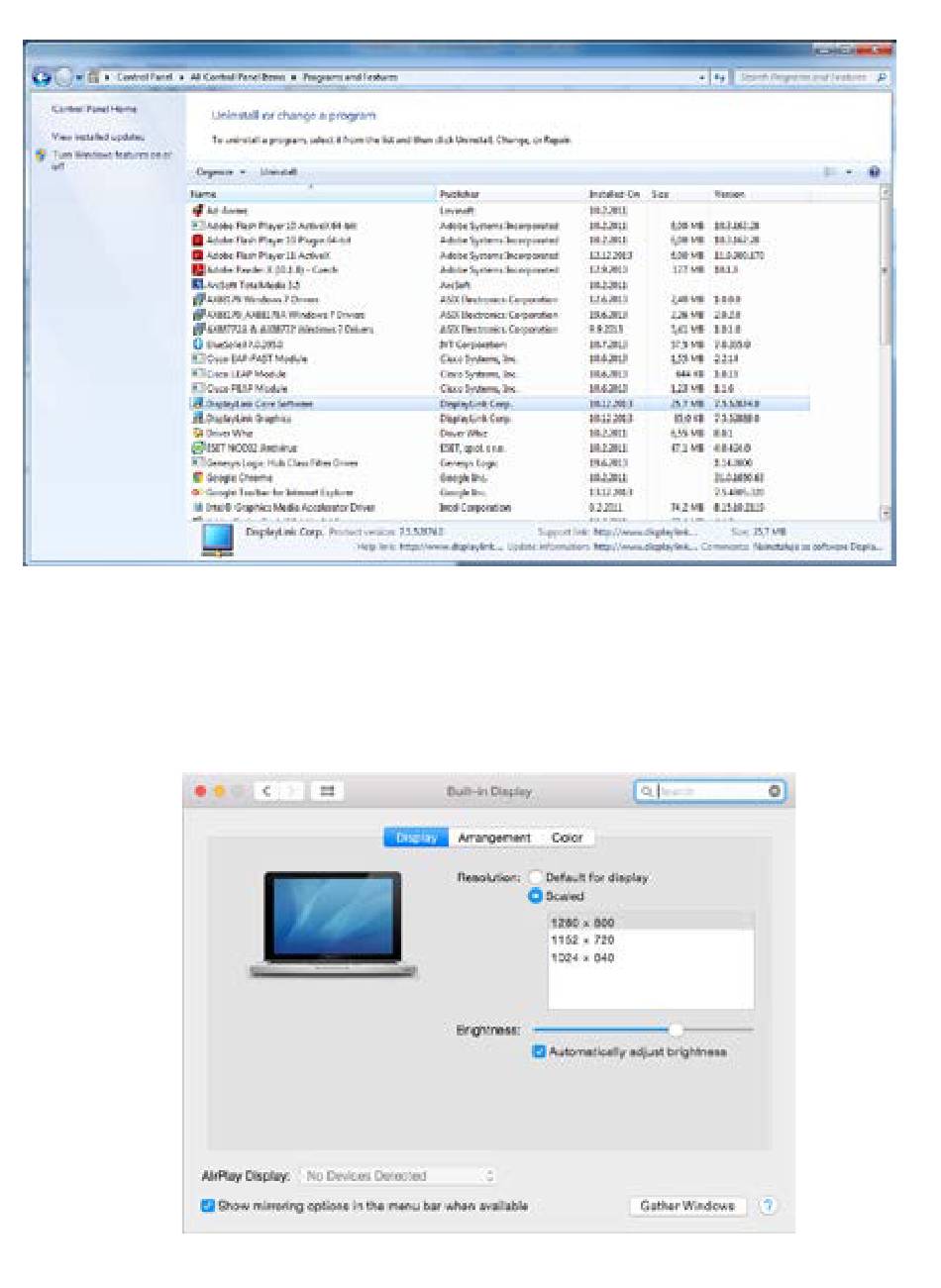Click the MacBook display thumbnail
The image size is (941, 1288).
coord(333,926)
